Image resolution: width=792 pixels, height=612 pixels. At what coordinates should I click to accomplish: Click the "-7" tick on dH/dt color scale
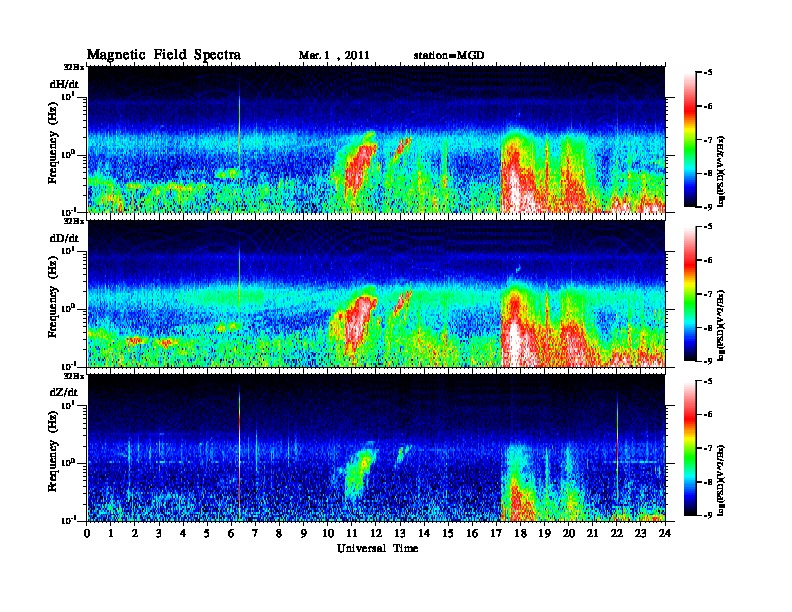[x=708, y=140]
